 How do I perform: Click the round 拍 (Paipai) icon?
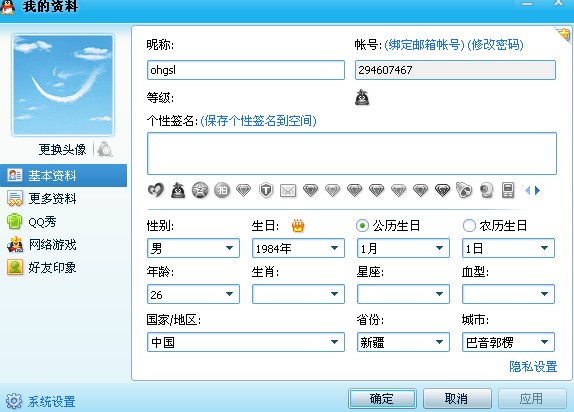coord(222,190)
